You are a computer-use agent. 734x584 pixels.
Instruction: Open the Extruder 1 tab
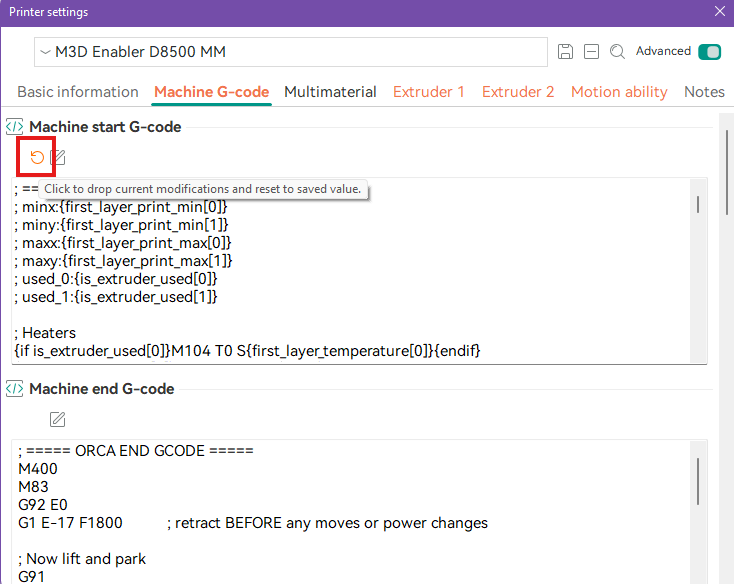428,92
